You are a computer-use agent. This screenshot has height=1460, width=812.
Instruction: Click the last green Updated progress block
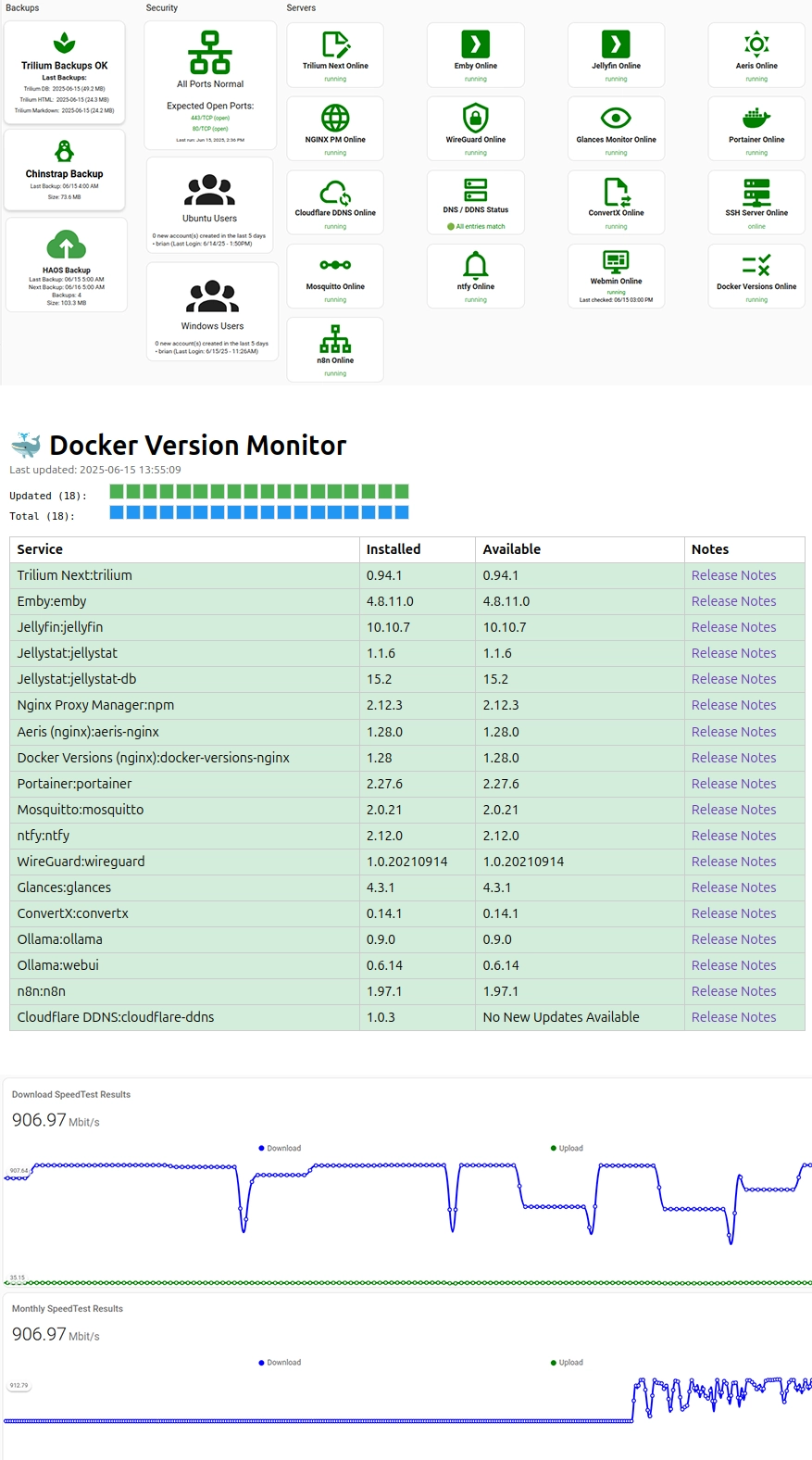tap(402, 491)
